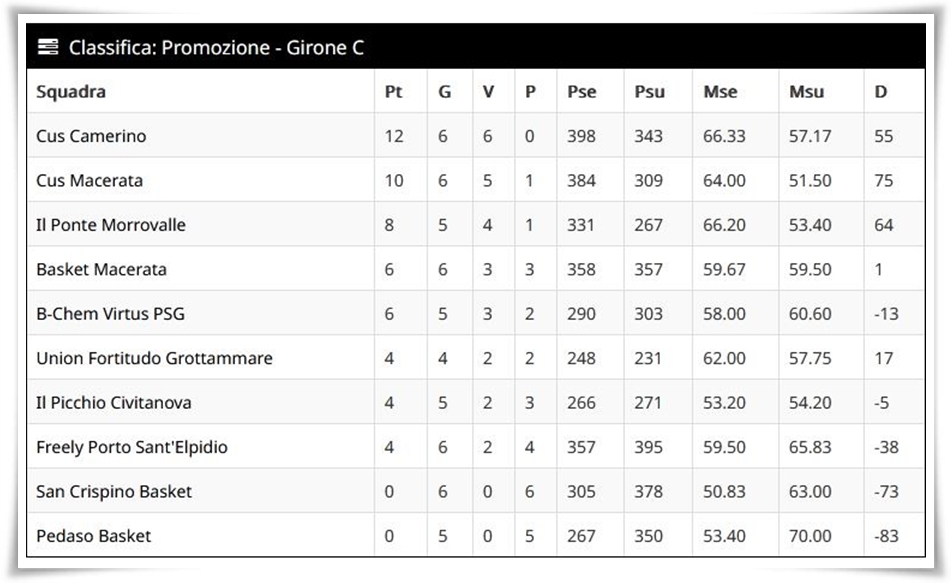Select San Crispino Basket team name
This screenshot has width=951, height=583.
(114, 491)
